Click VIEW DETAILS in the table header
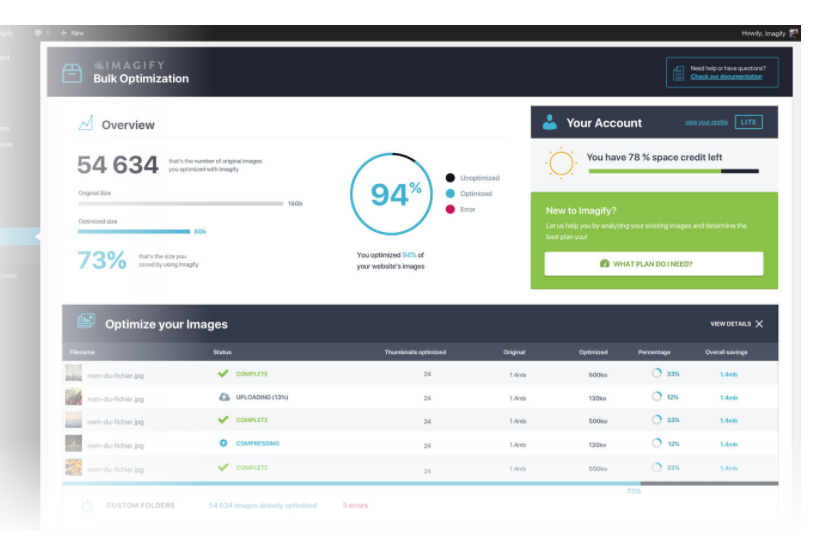 pyautogui.click(x=730, y=324)
